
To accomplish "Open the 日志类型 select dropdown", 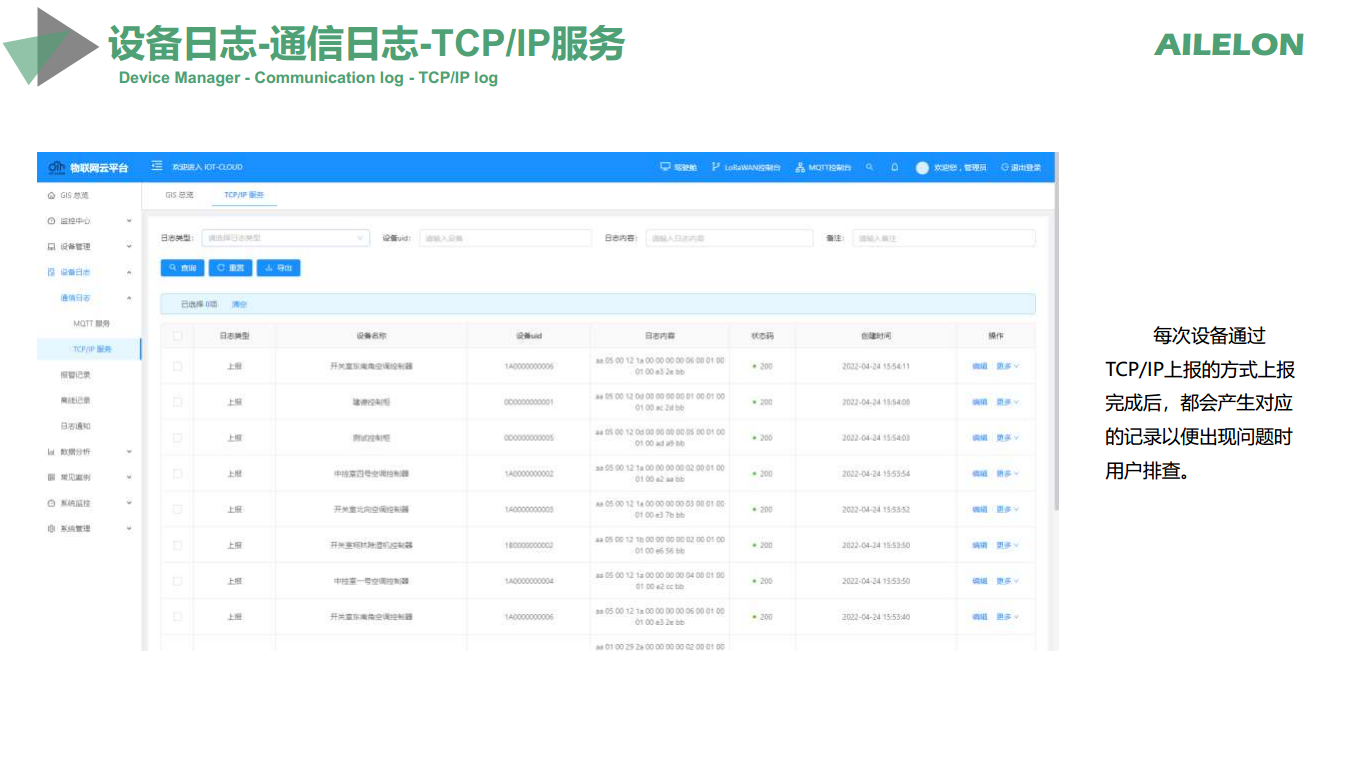I will click(286, 238).
